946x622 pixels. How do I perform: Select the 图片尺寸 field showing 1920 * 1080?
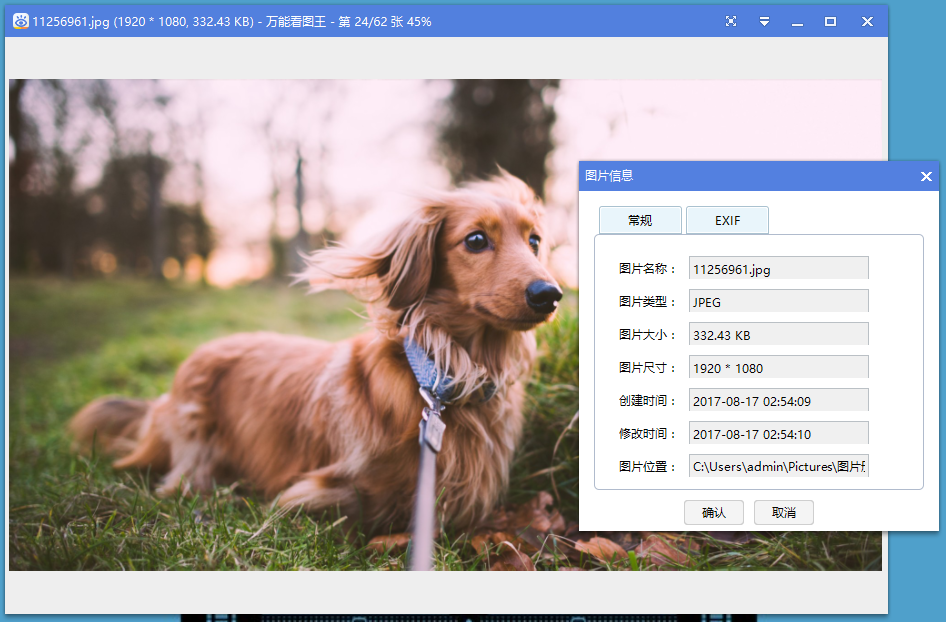tap(778, 367)
